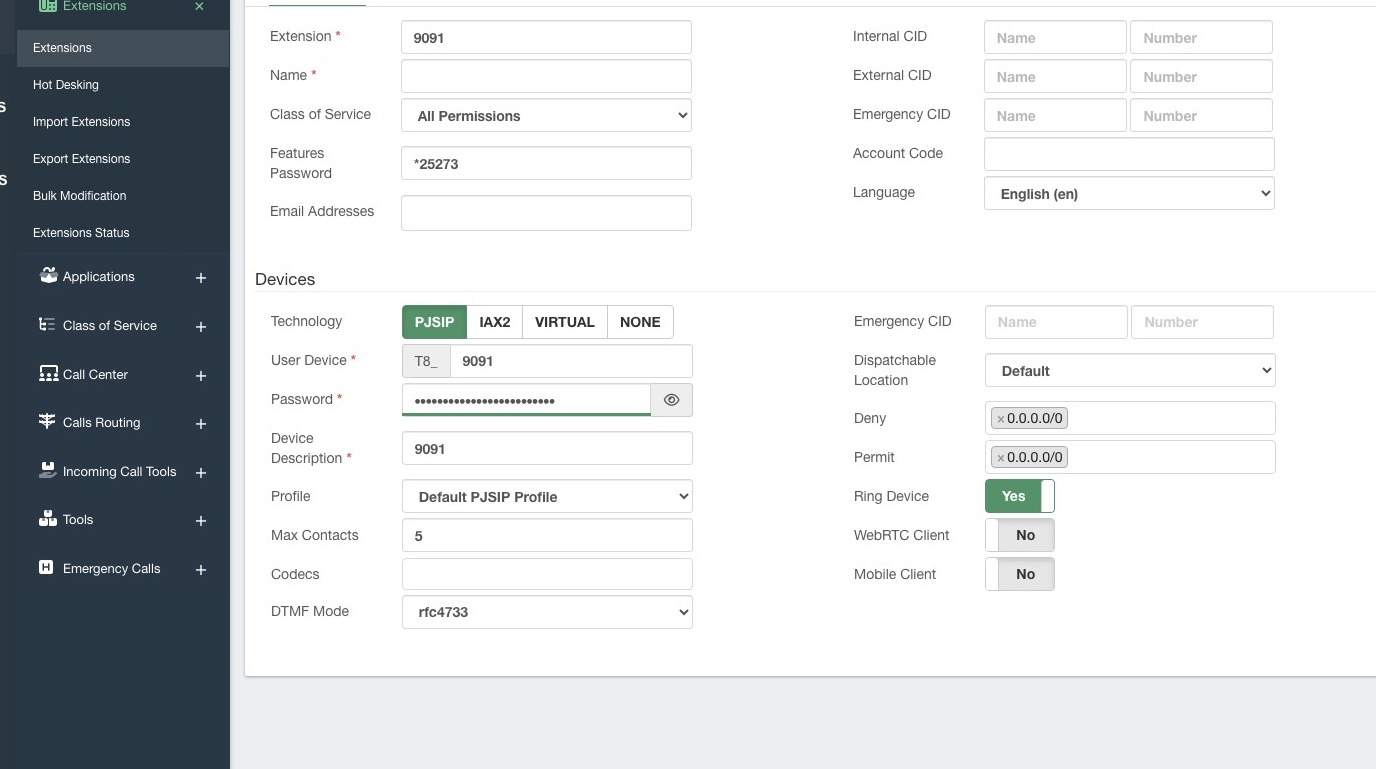Screen dimensions: 1376x769
Task: Enable the Mobile Client toggle
Action: pos(1019,574)
